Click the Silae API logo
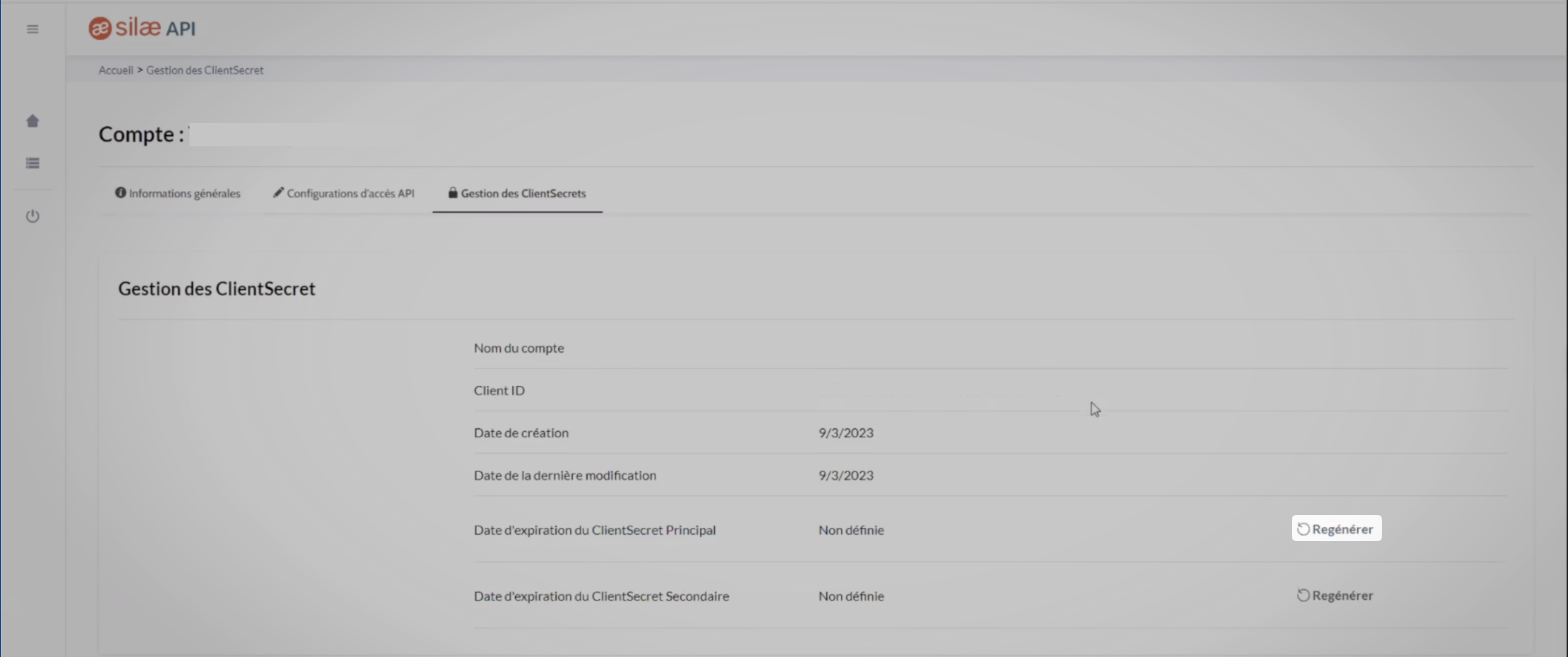 click(142, 29)
